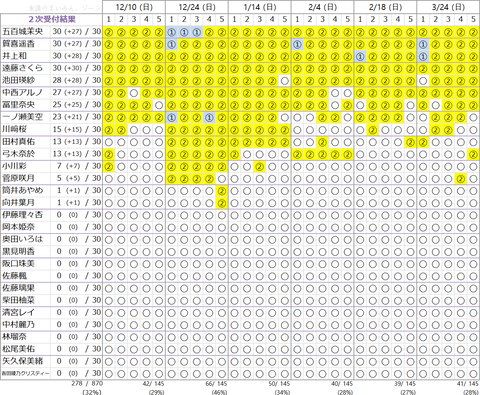This screenshot has height=395, width=480.
Task: Click the 12/24 (日) date header
Action: 197,7
